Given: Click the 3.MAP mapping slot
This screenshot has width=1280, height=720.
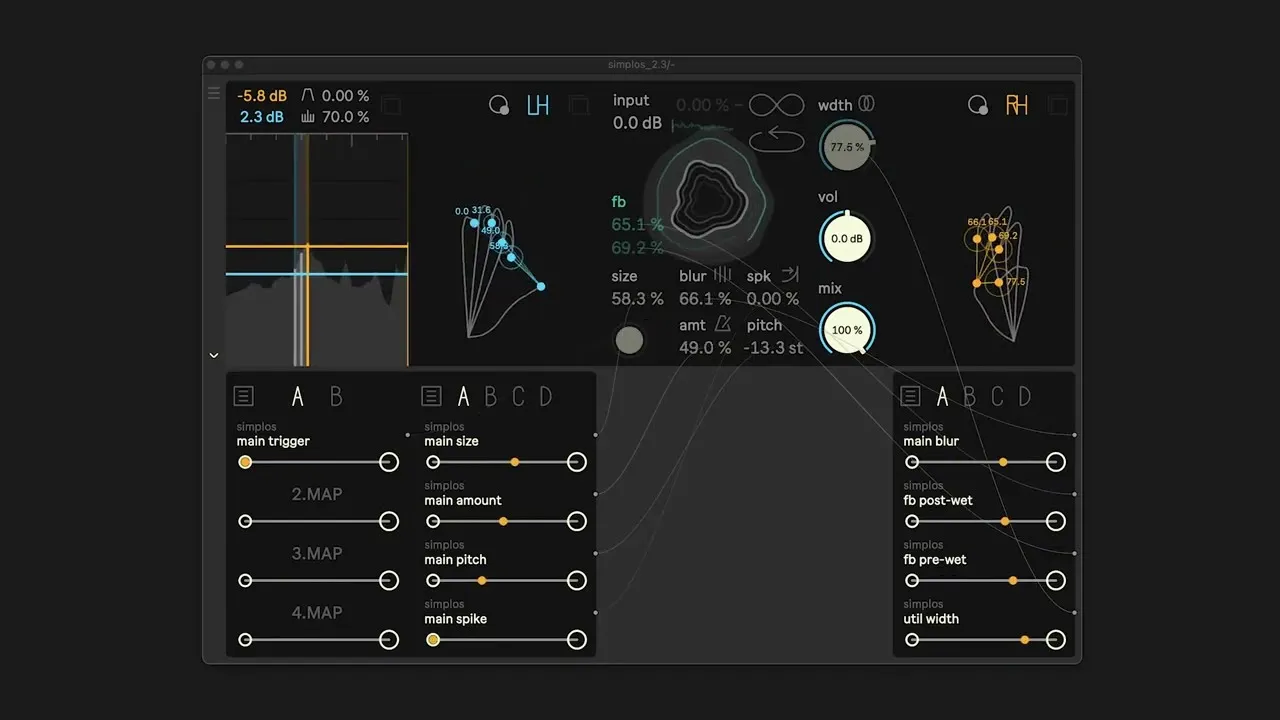Looking at the screenshot, I should 317,553.
